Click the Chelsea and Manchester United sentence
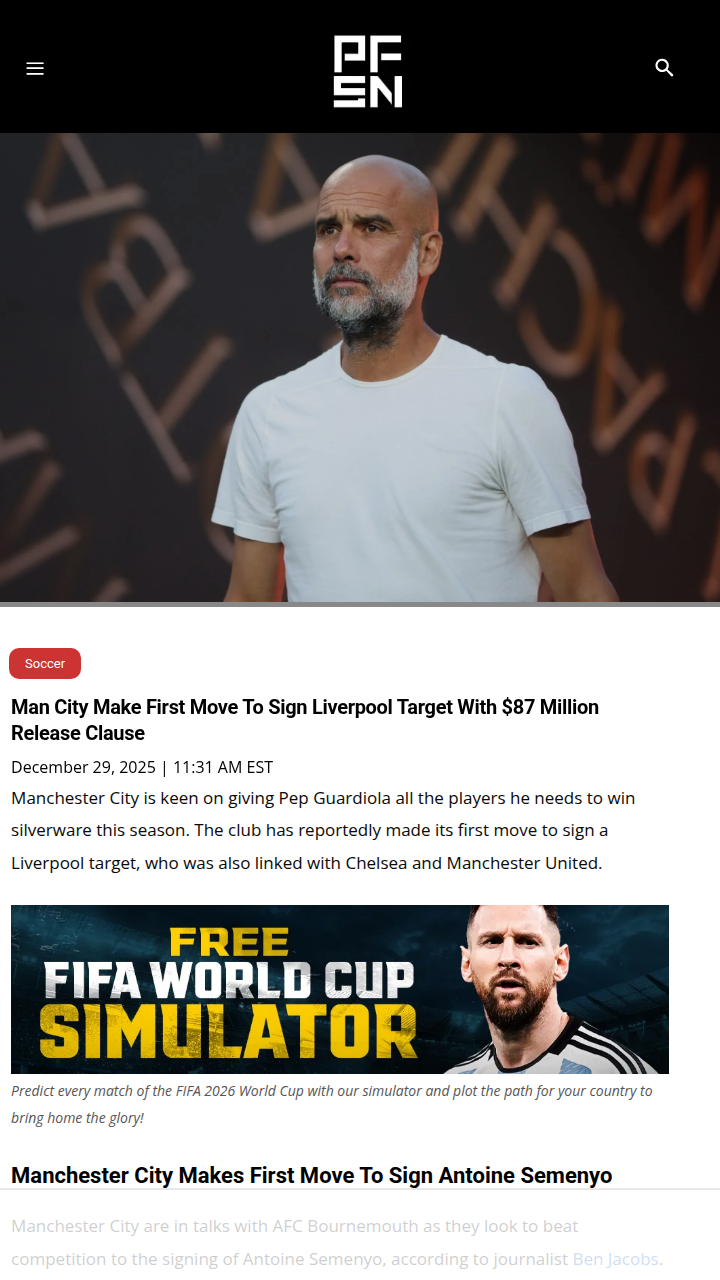The height and width of the screenshot is (1280, 720). [373, 862]
